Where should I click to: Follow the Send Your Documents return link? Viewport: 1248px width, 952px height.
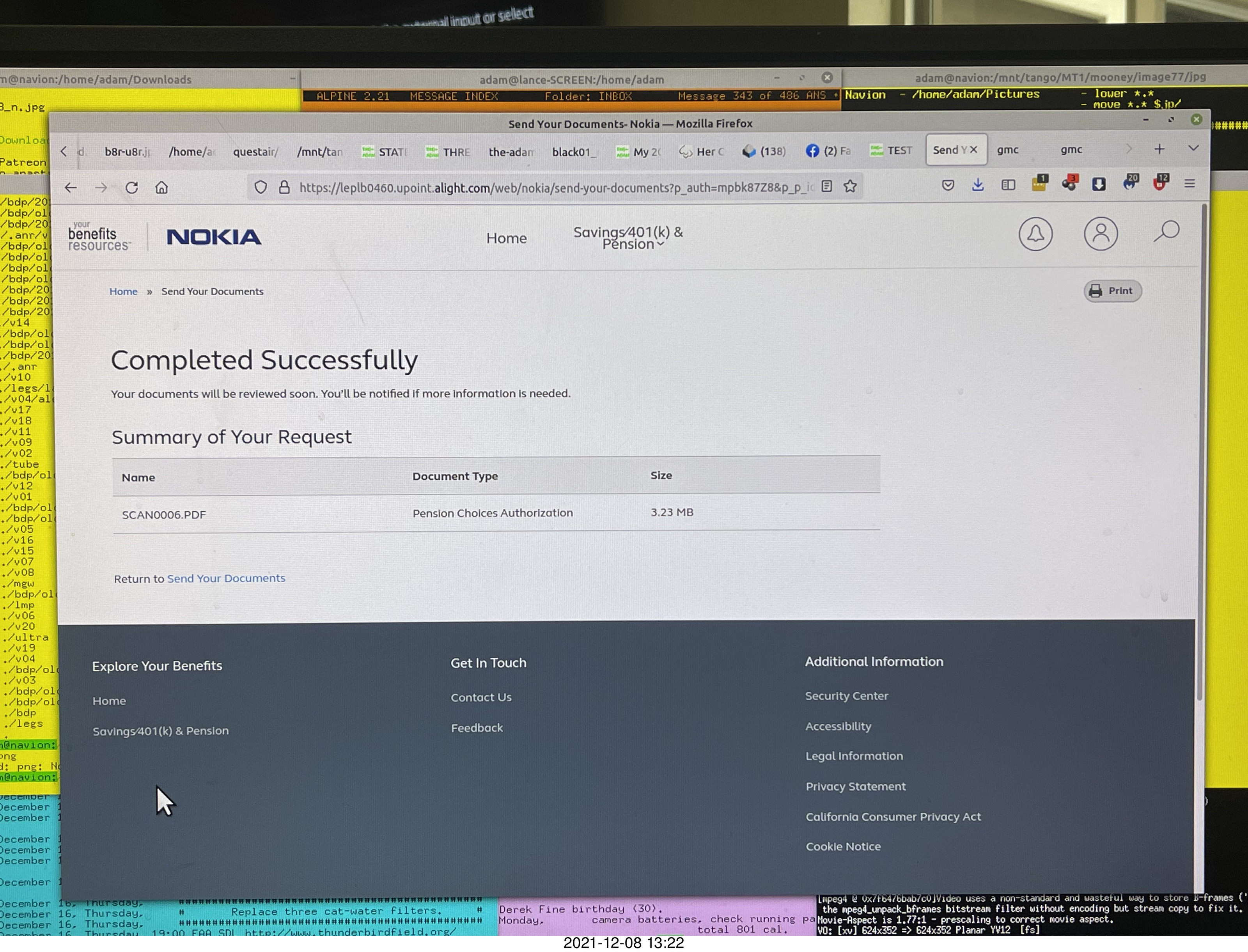226,578
